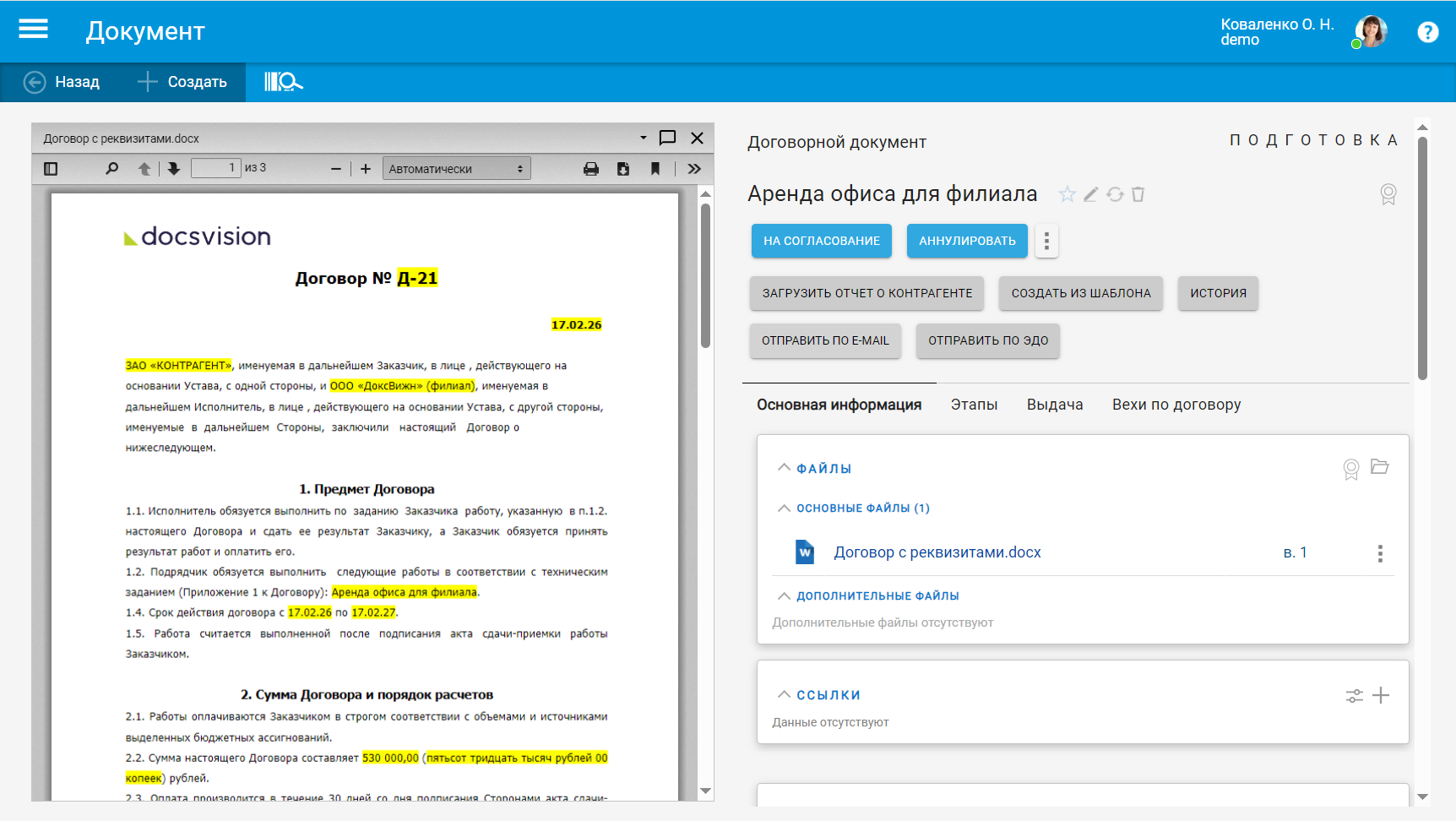
Task: Click the page number input field
Action: [215, 168]
